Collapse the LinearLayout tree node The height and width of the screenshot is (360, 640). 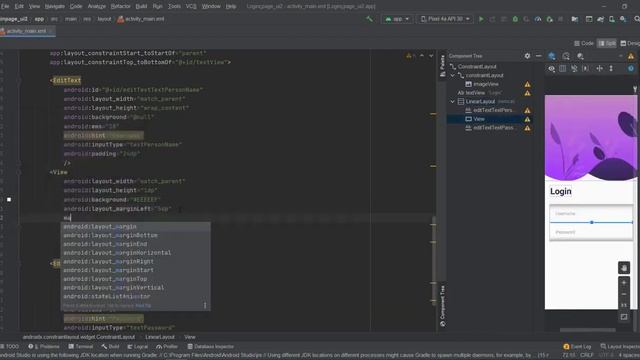pos(453,102)
